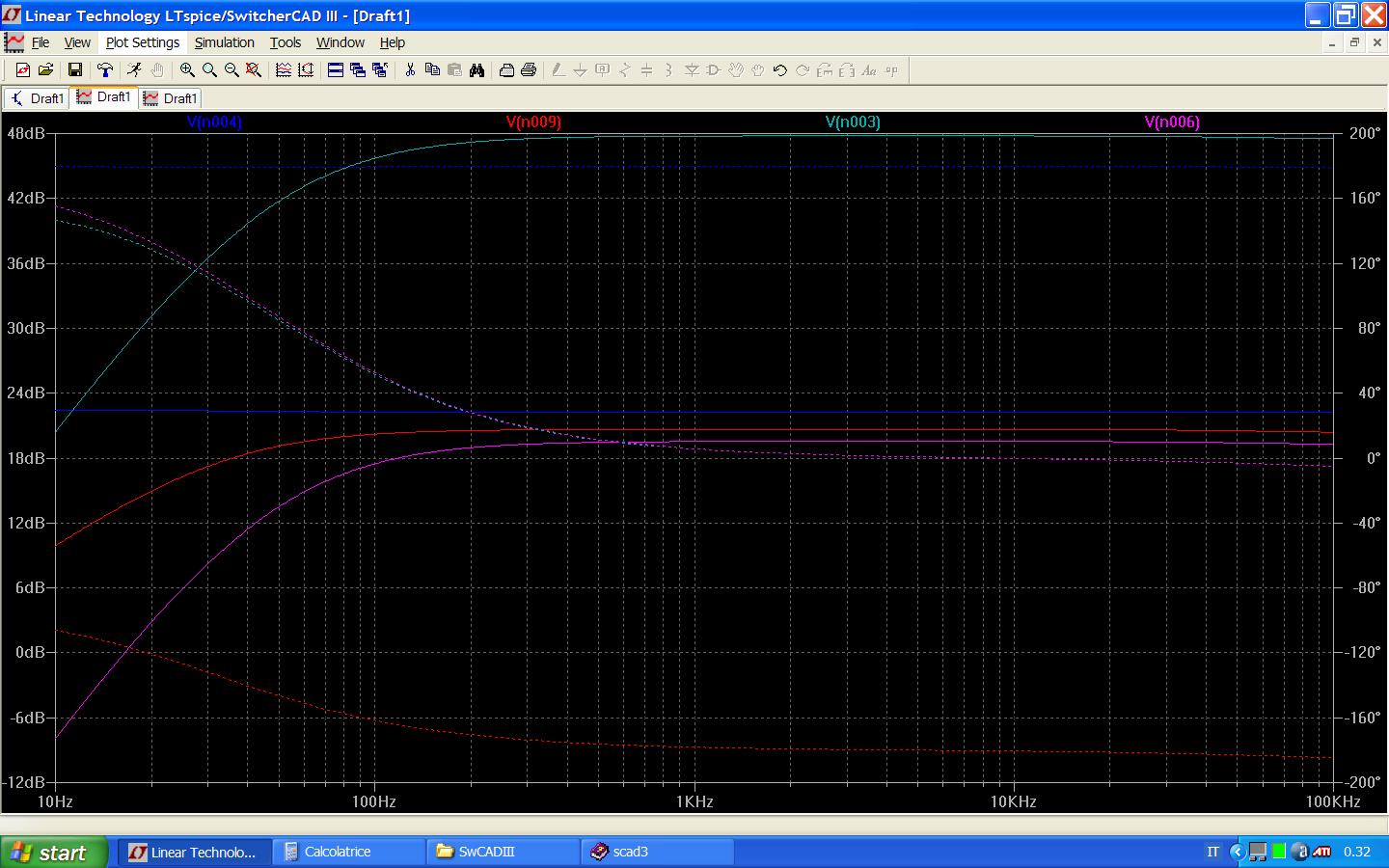1389x868 pixels.
Task: Open the Tools menu
Action: click(x=286, y=42)
